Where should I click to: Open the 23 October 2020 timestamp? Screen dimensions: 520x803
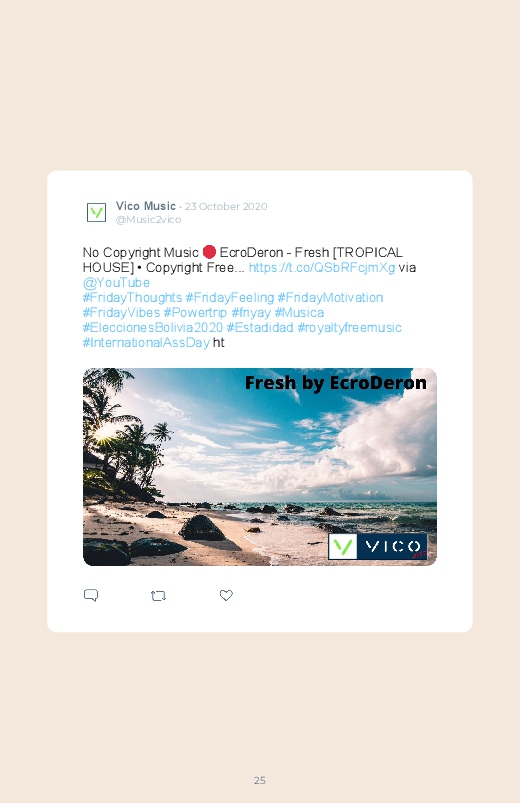[x=226, y=206]
